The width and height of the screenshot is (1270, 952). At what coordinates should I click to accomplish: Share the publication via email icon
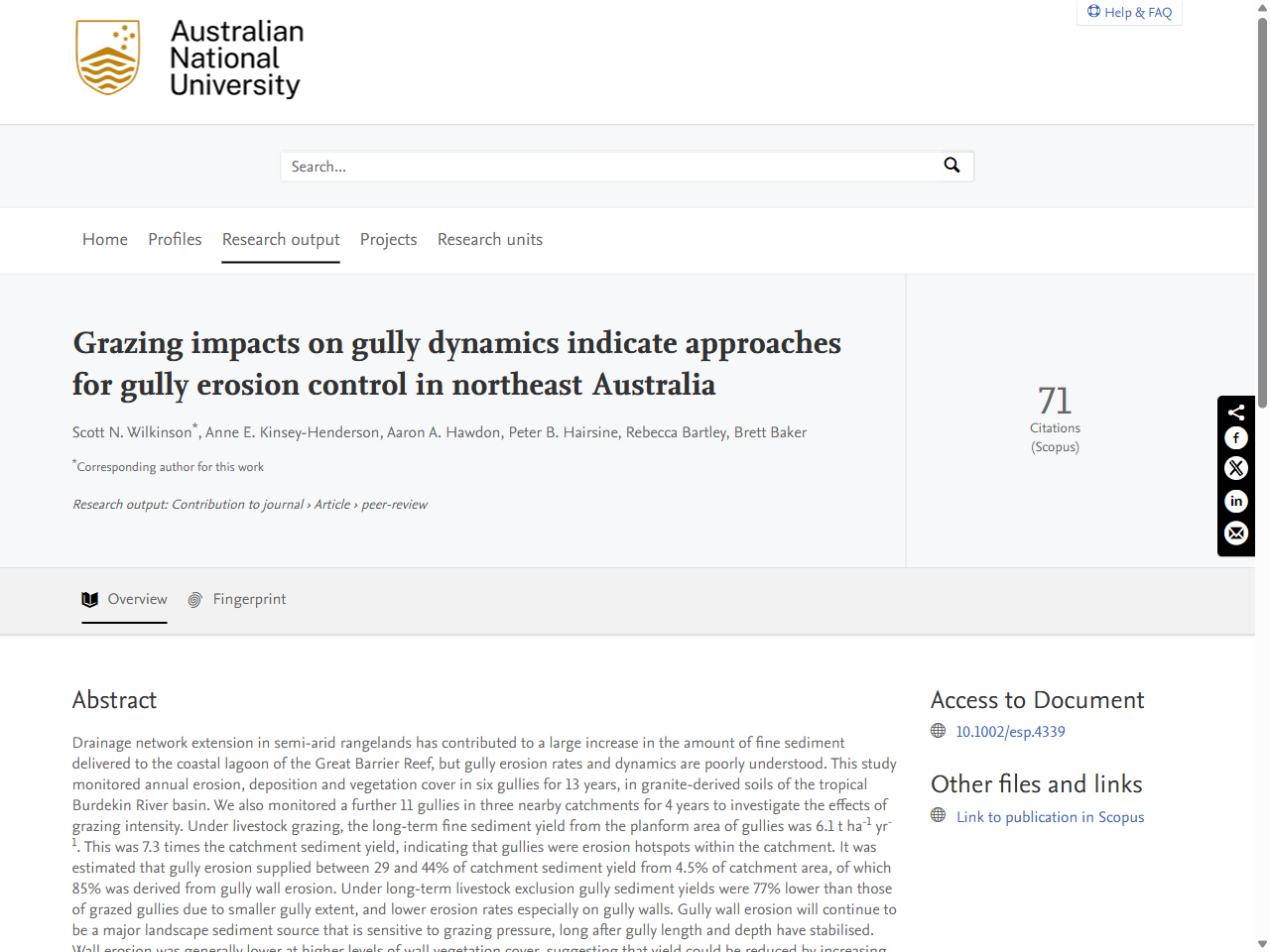[1235, 534]
